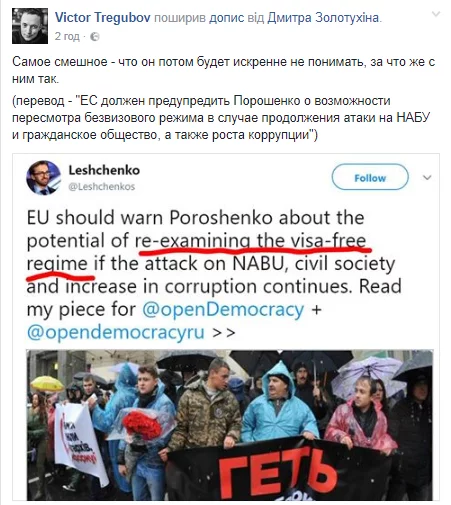Viewport: 451px width, 505px height.
Task: Open the Leshchenko round avatar
Action: 43,178
